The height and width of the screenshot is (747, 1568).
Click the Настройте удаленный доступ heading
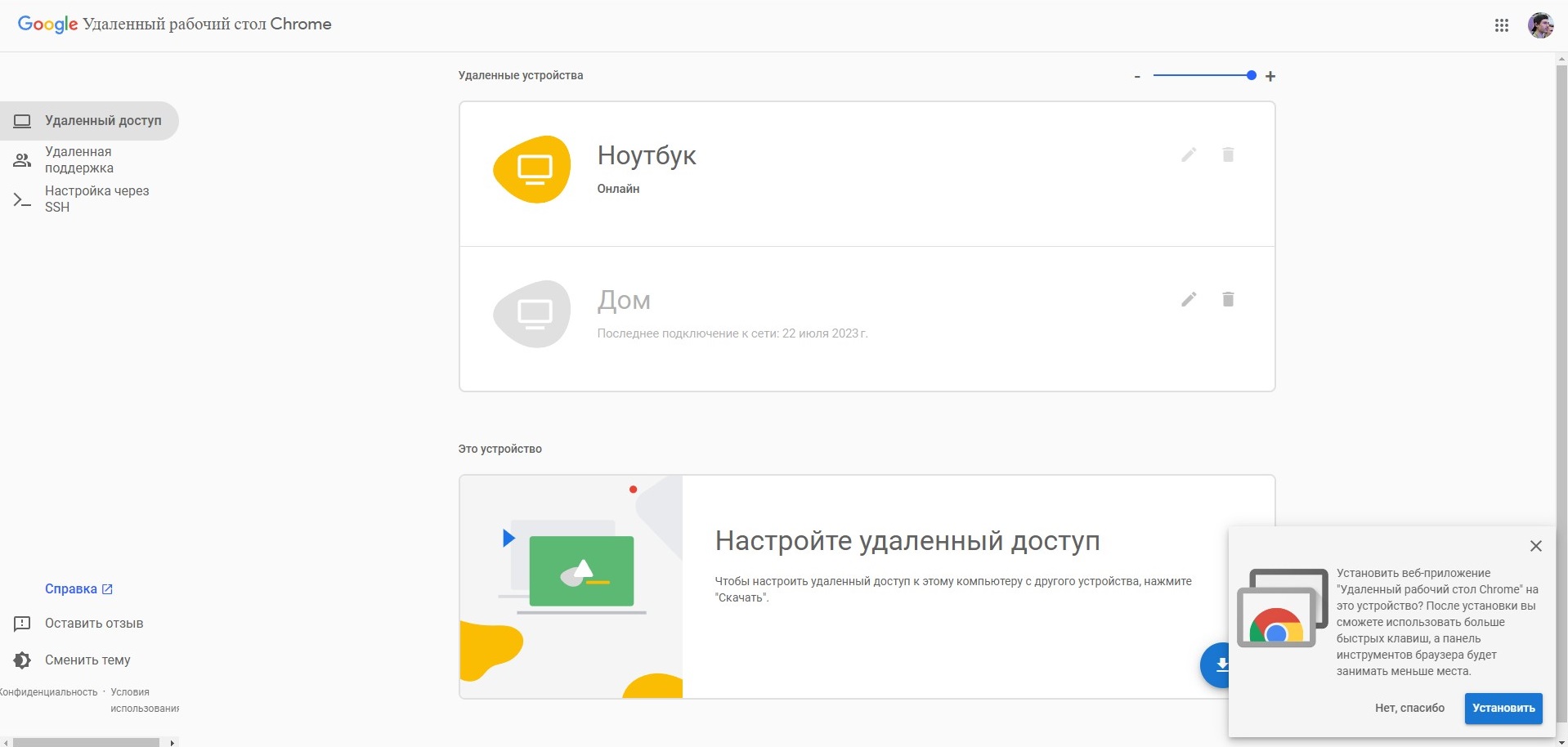[907, 540]
